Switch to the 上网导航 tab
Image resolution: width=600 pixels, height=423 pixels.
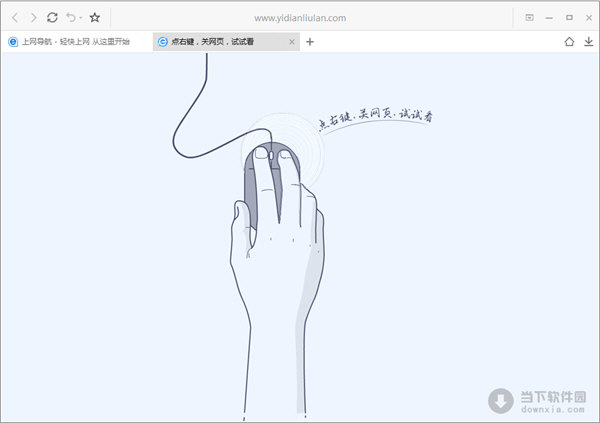tap(76, 42)
